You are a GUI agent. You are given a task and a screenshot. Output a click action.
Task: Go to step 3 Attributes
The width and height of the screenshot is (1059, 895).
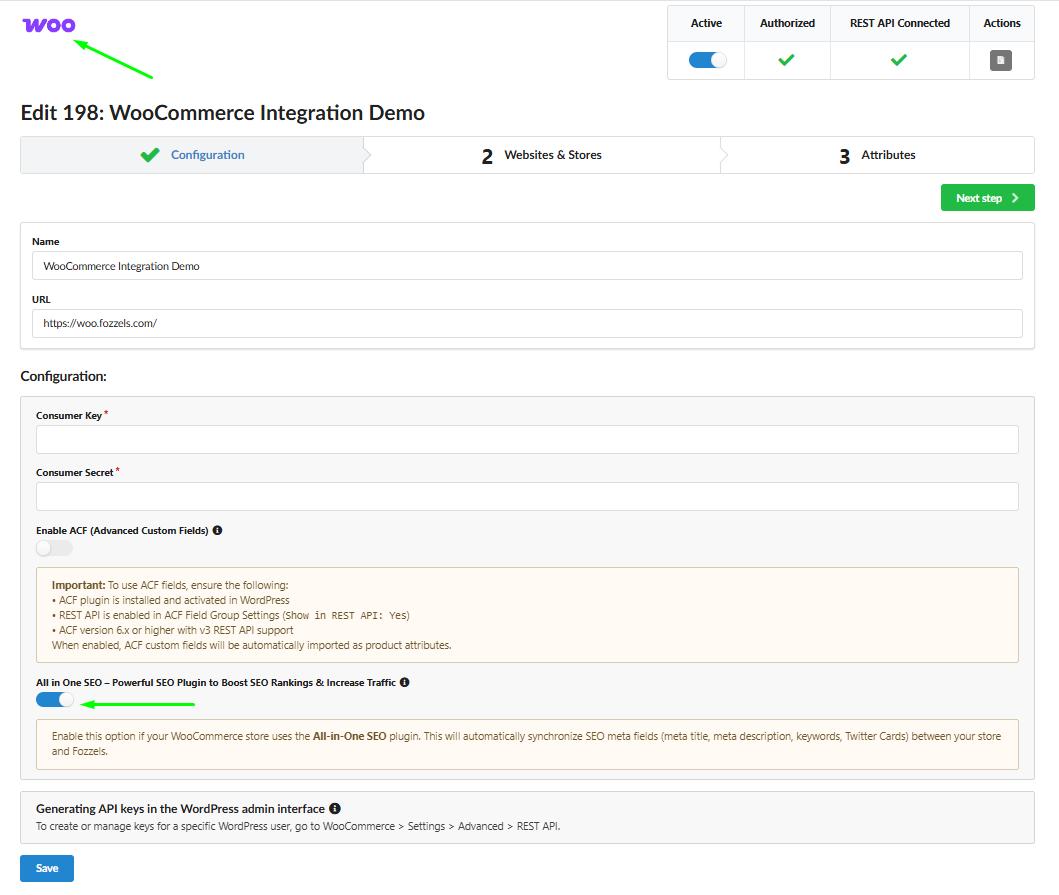point(877,155)
